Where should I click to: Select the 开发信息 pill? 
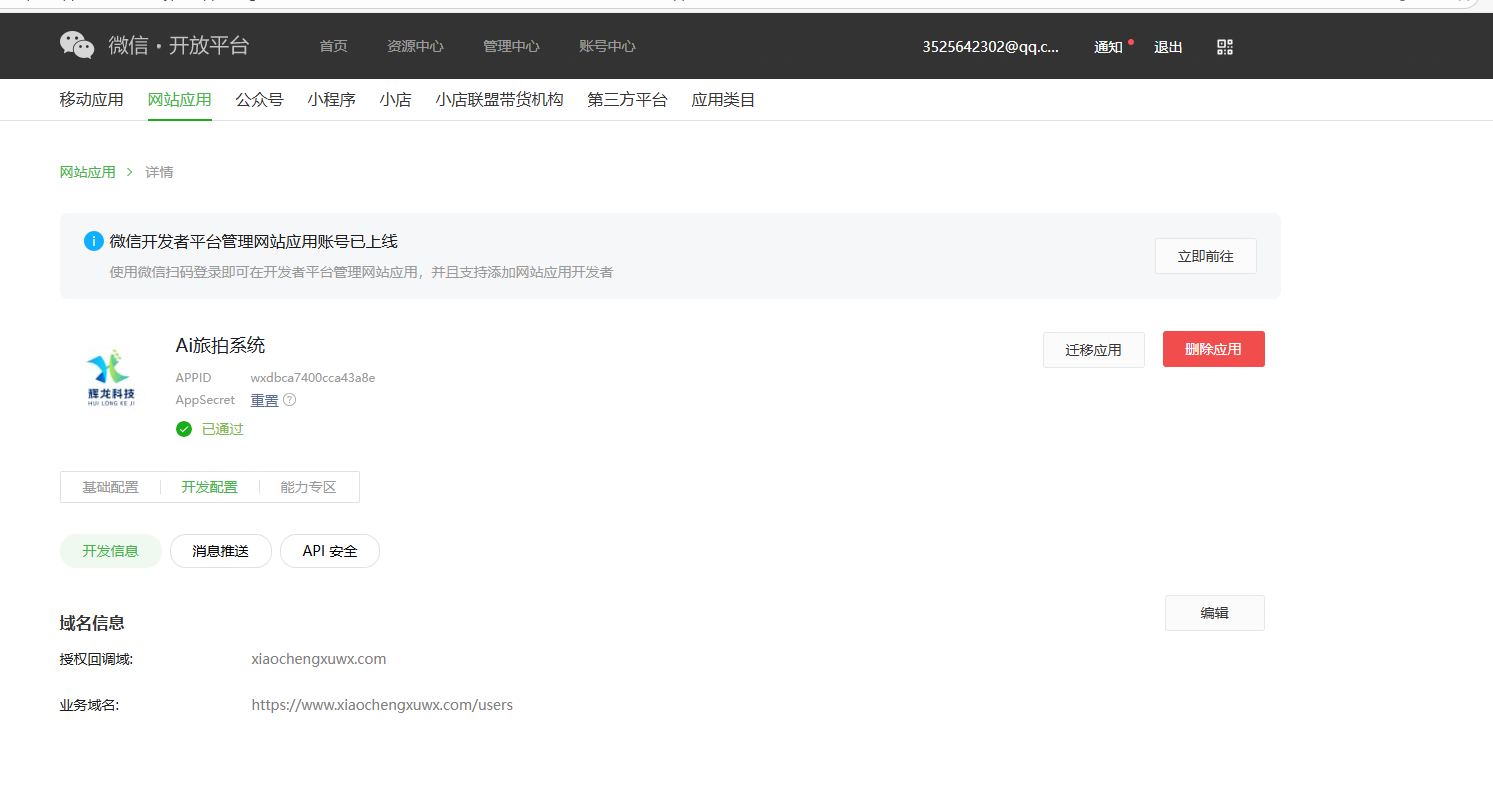(111, 551)
